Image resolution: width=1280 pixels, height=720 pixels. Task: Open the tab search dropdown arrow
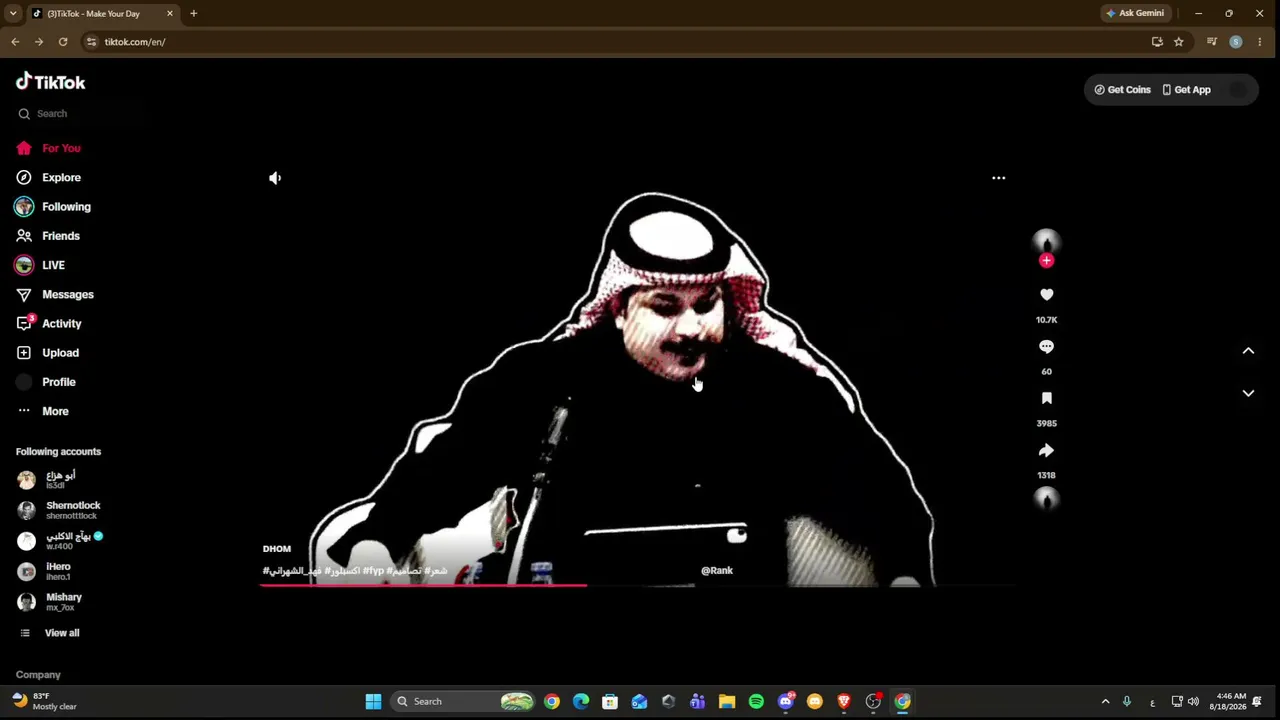[x=13, y=14]
